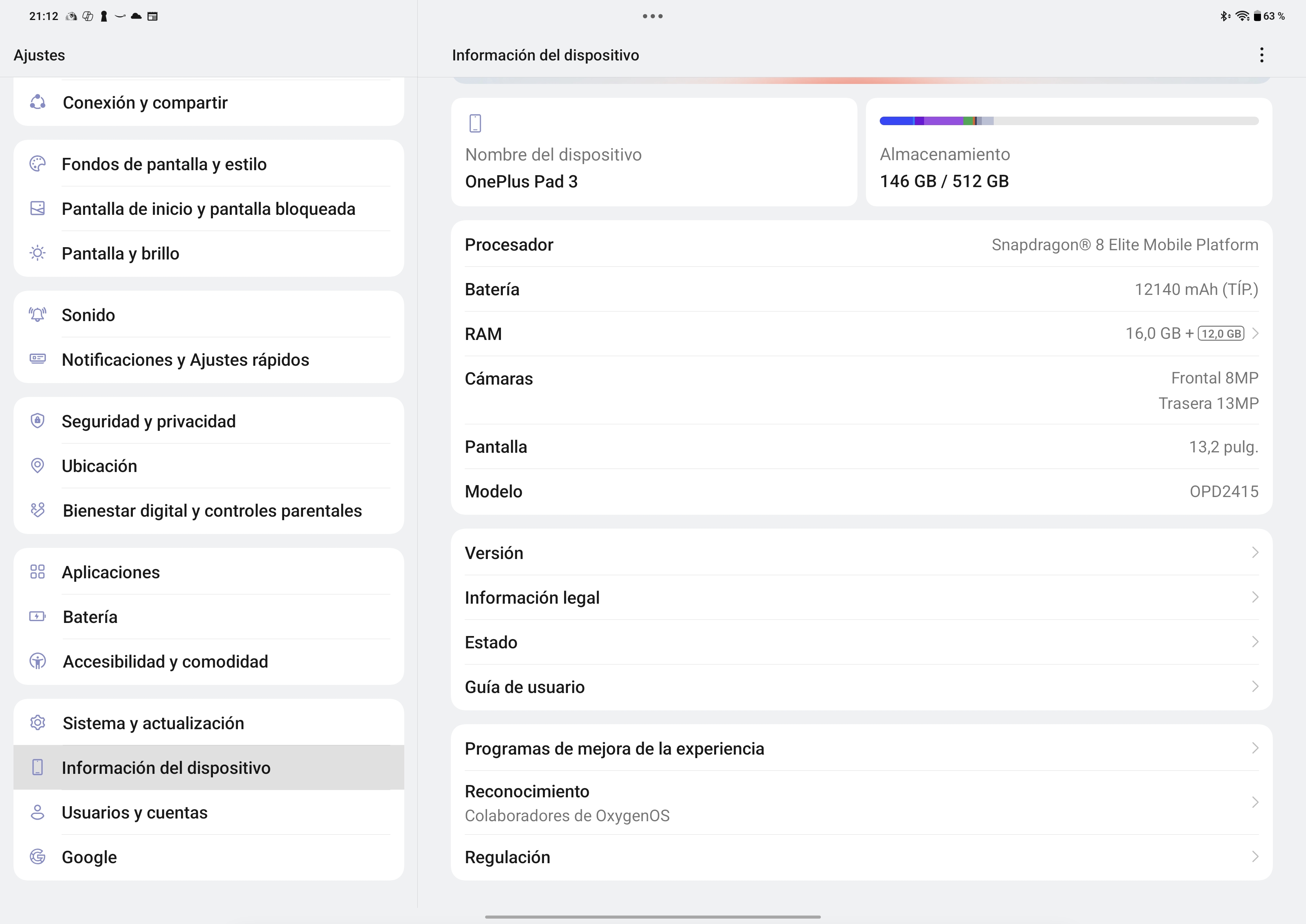This screenshot has height=924, width=1306.
Task: Open Almacenamiento 146 GB / 512 GB card
Action: tap(1069, 152)
